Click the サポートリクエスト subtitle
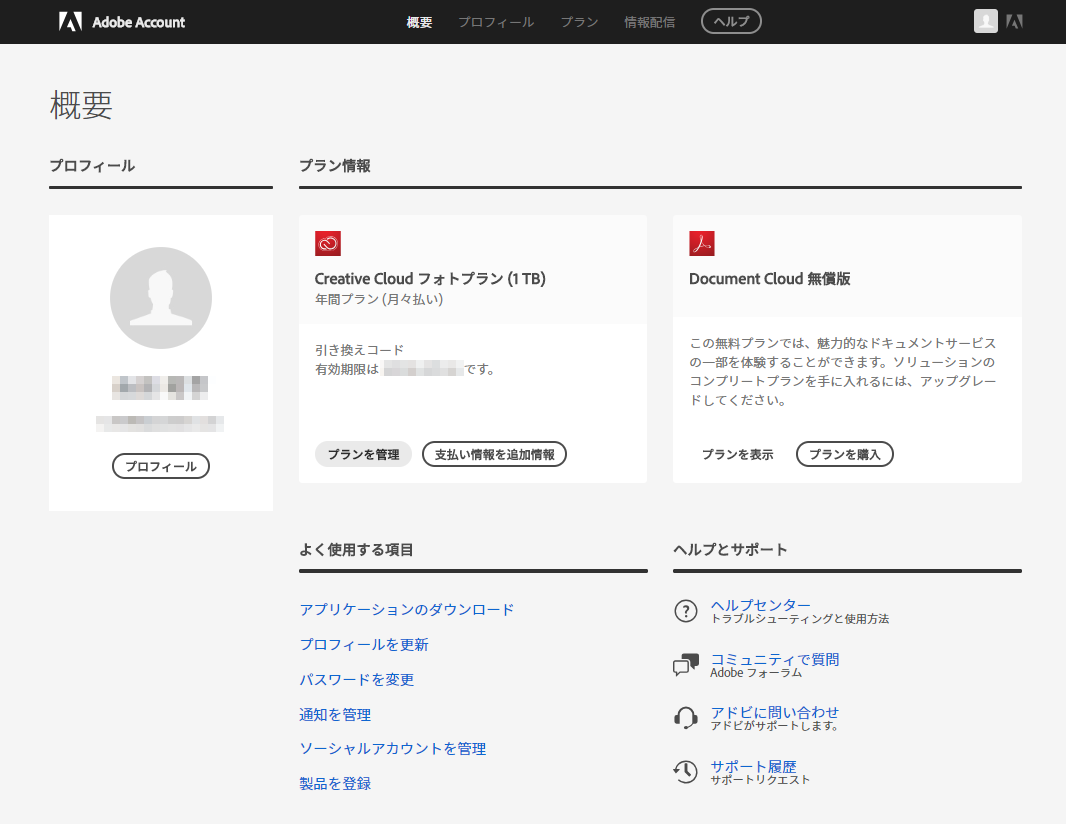The height and width of the screenshot is (824, 1066). coord(760,779)
